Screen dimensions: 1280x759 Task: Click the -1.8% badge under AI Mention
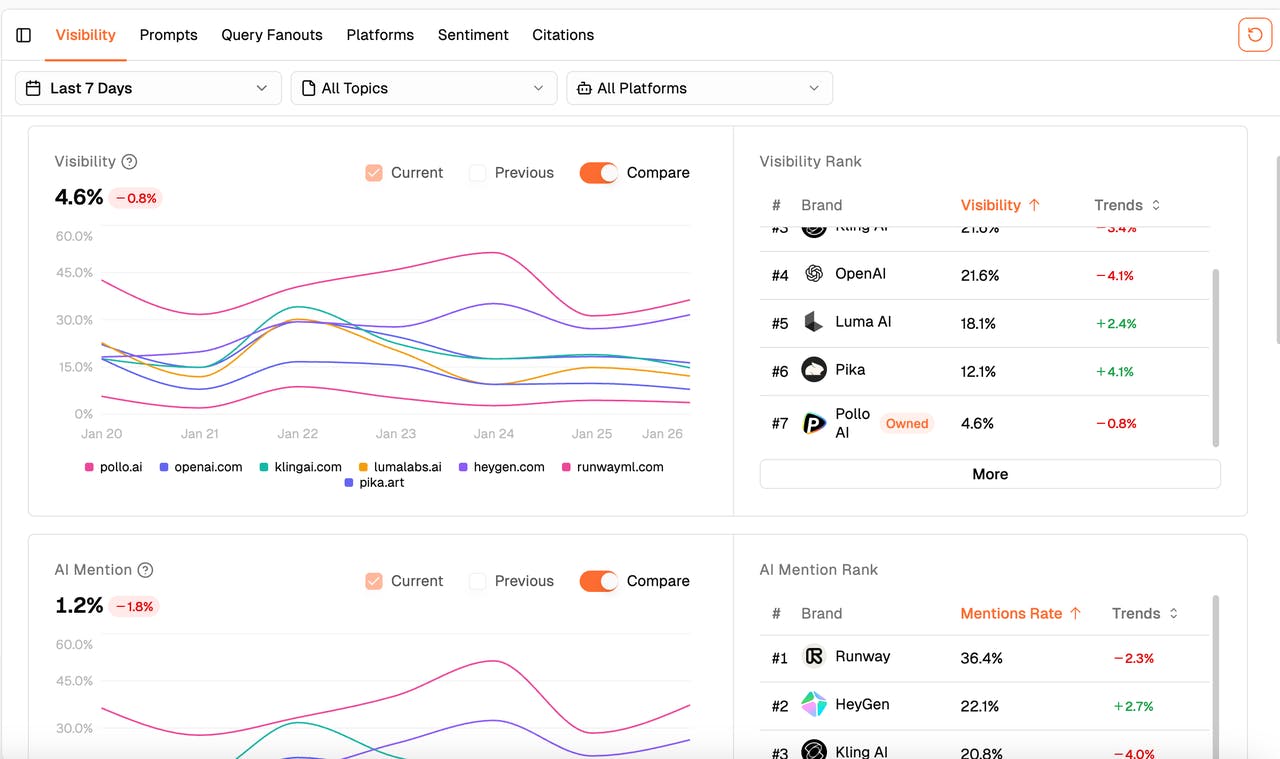point(134,606)
